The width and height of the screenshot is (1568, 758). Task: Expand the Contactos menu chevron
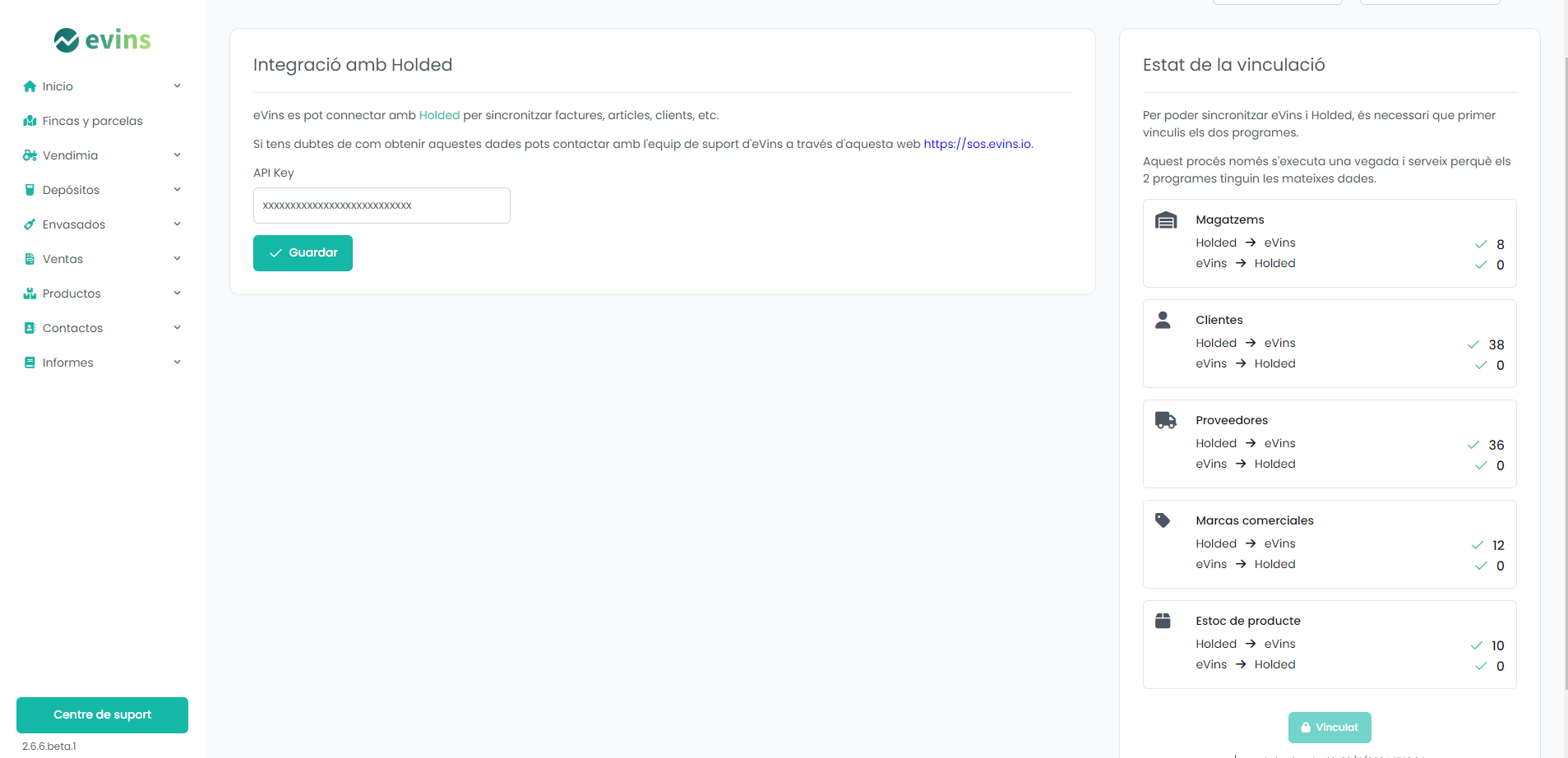[177, 328]
